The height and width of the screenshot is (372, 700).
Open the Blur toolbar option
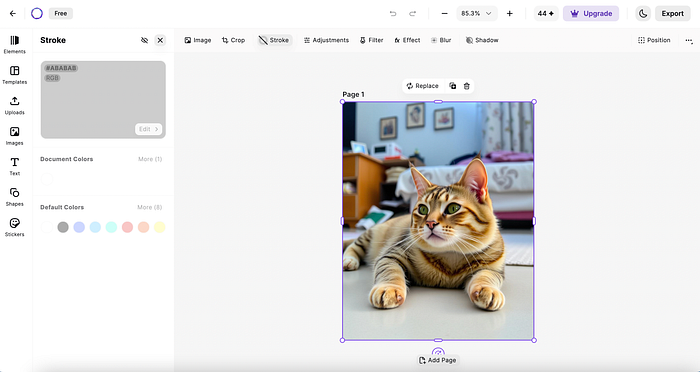[441, 40]
